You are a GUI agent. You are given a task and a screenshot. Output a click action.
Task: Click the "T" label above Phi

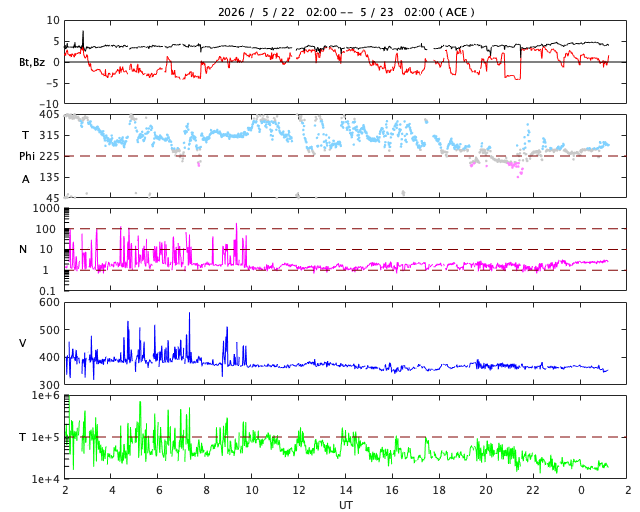coord(25,135)
